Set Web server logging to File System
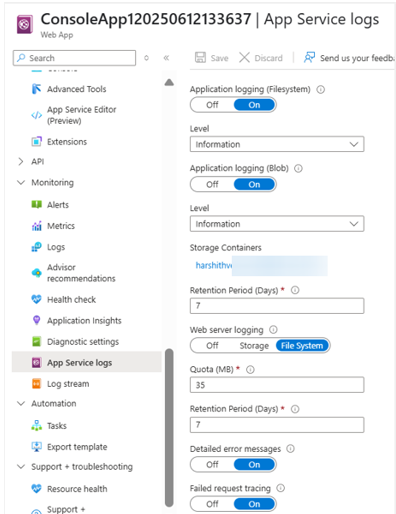The width and height of the screenshot is (396, 514). coord(302,346)
